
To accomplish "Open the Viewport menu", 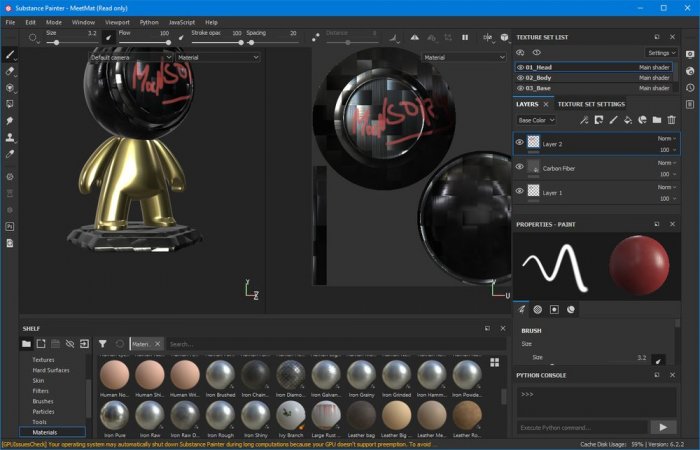I will (x=117, y=21).
